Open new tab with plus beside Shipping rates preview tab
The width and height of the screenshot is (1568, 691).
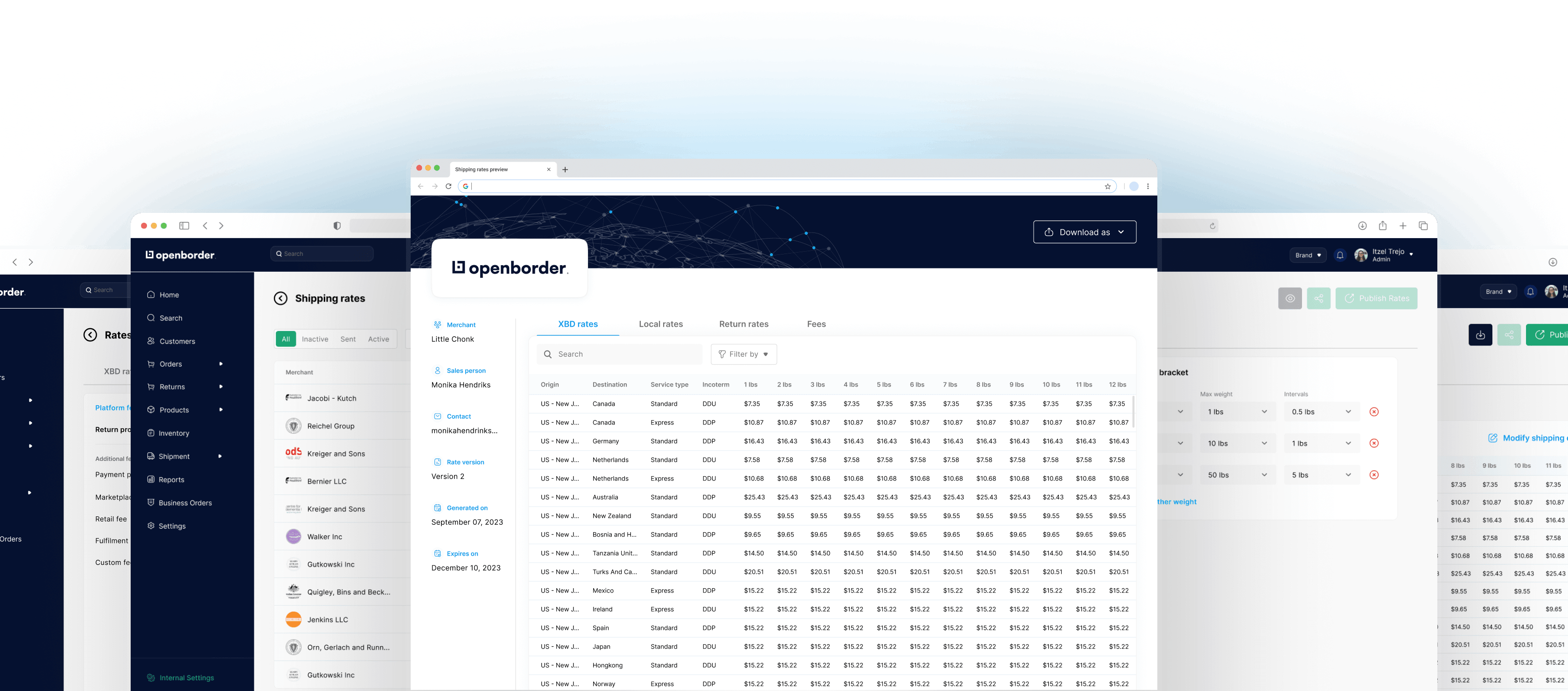click(565, 170)
